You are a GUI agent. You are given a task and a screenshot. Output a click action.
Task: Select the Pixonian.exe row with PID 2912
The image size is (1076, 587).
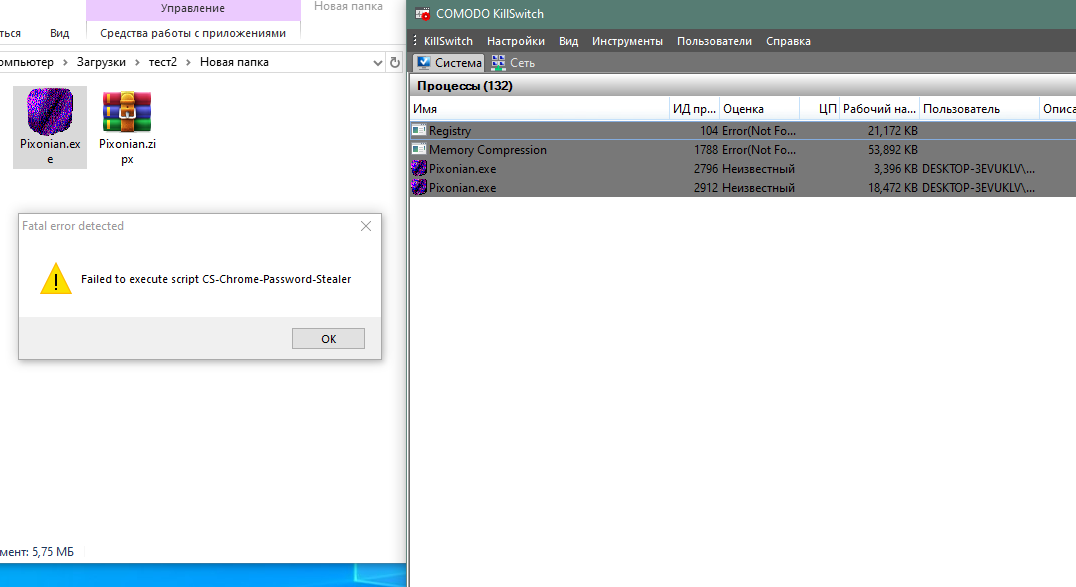743,188
